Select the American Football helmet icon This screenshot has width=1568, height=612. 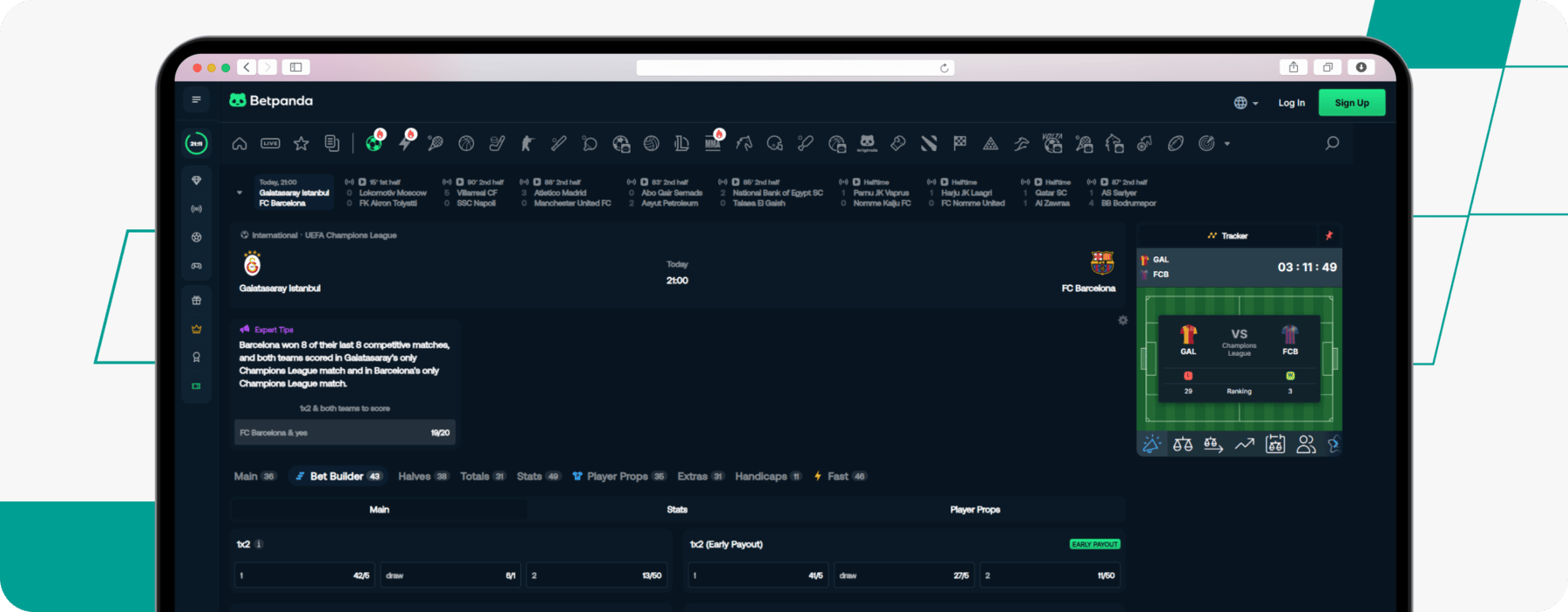[775, 144]
